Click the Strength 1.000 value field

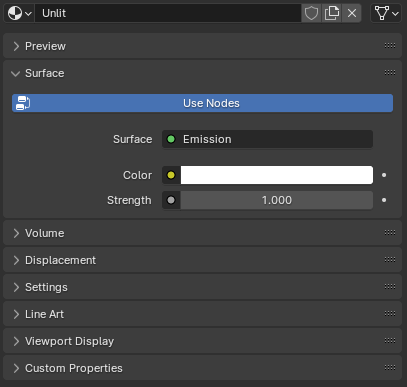pyautogui.click(x=277, y=200)
